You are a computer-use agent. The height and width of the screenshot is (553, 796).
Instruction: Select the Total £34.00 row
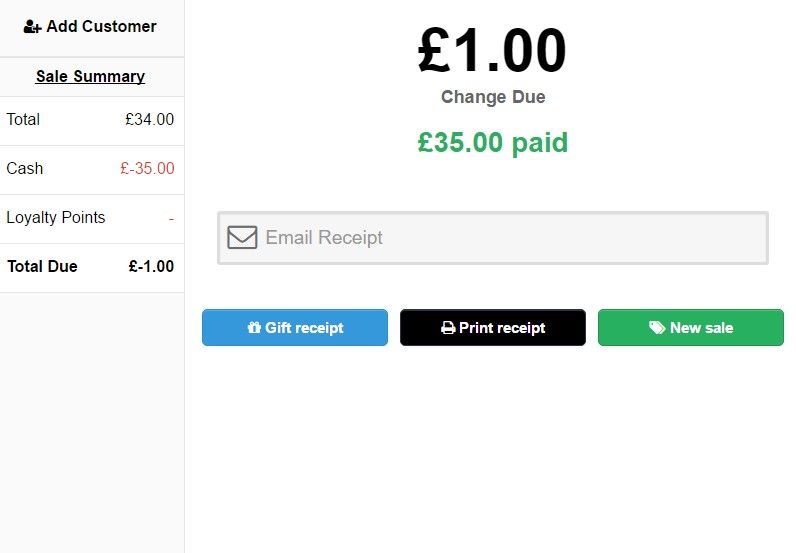click(91, 121)
